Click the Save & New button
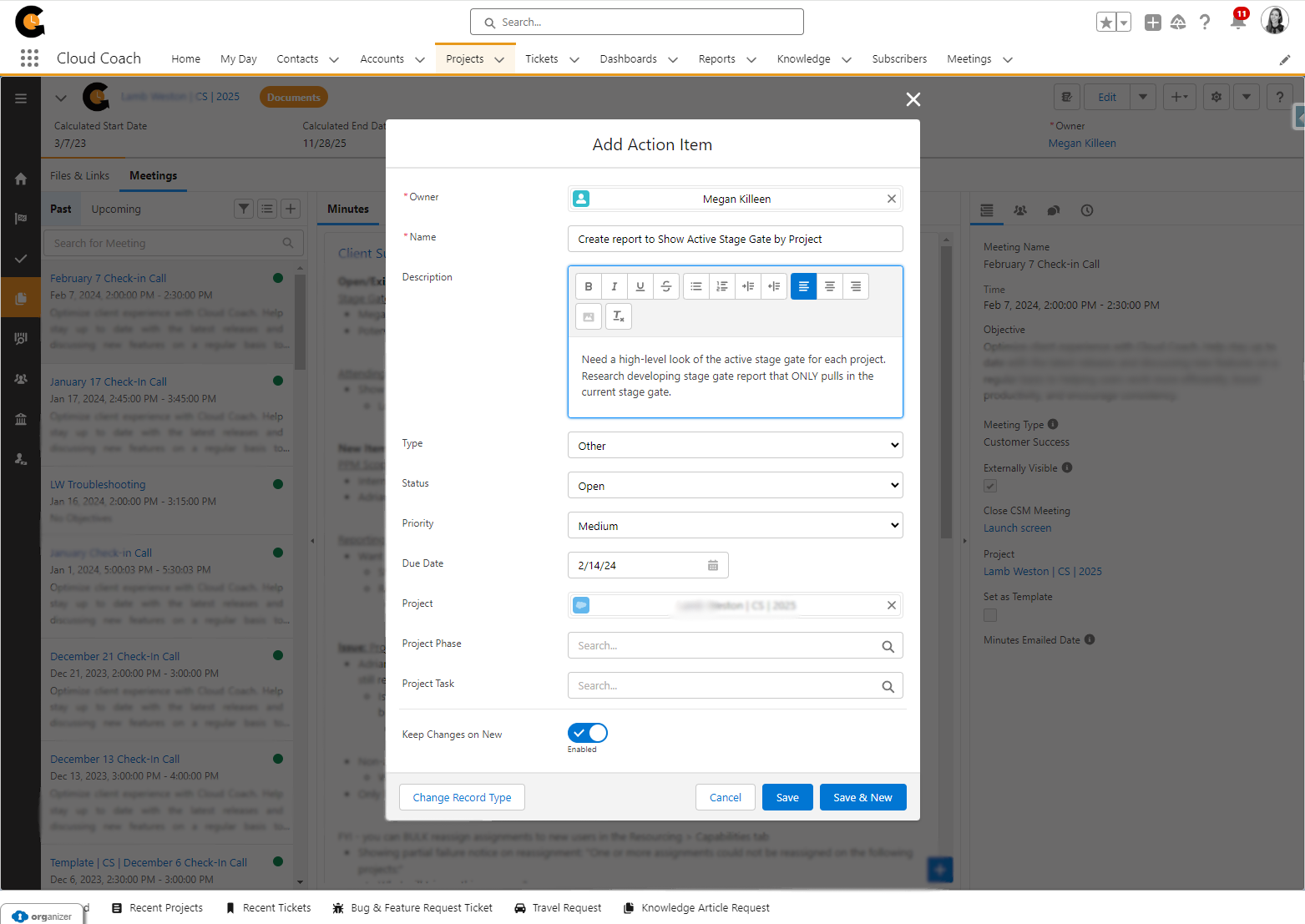 (x=863, y=797)
